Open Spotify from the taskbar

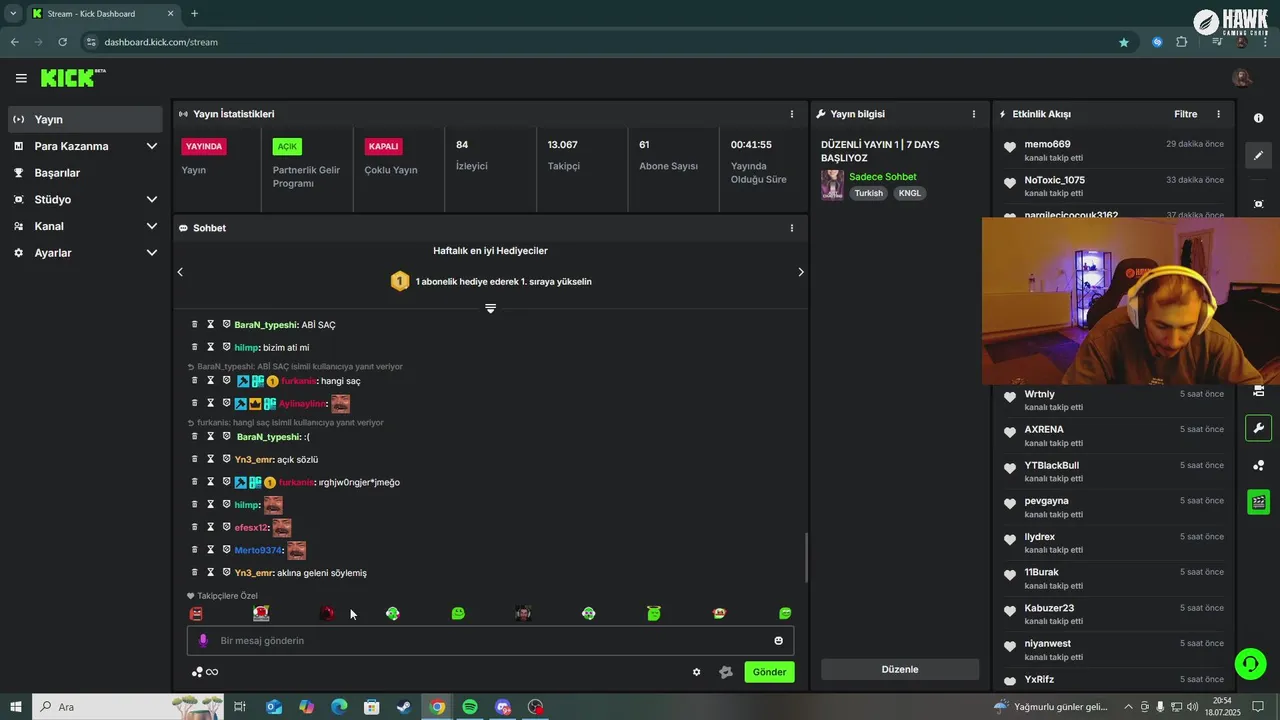(x=470, y=707)
